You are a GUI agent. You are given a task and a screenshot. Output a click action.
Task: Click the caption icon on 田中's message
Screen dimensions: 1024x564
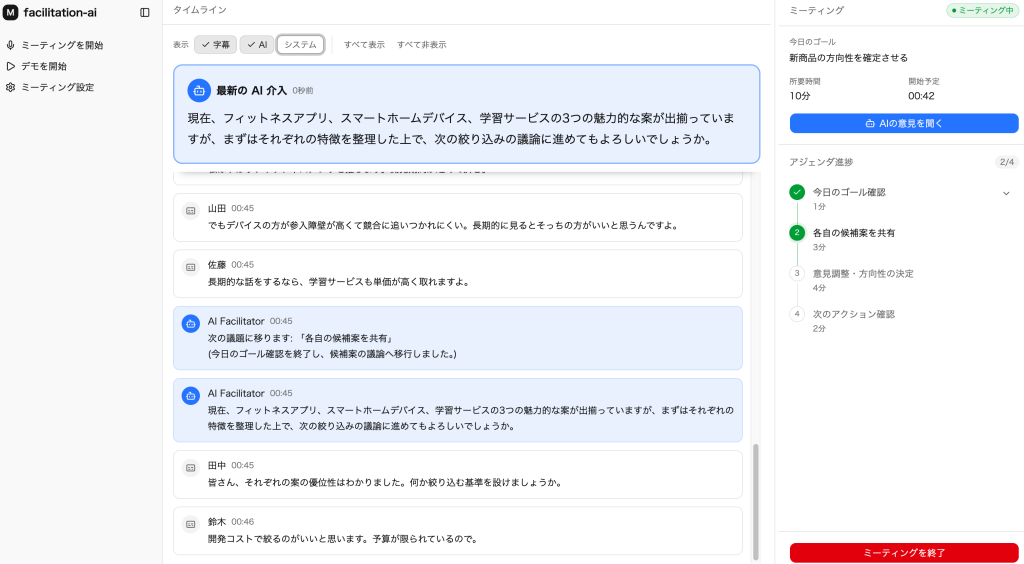[x=191, y=467]
